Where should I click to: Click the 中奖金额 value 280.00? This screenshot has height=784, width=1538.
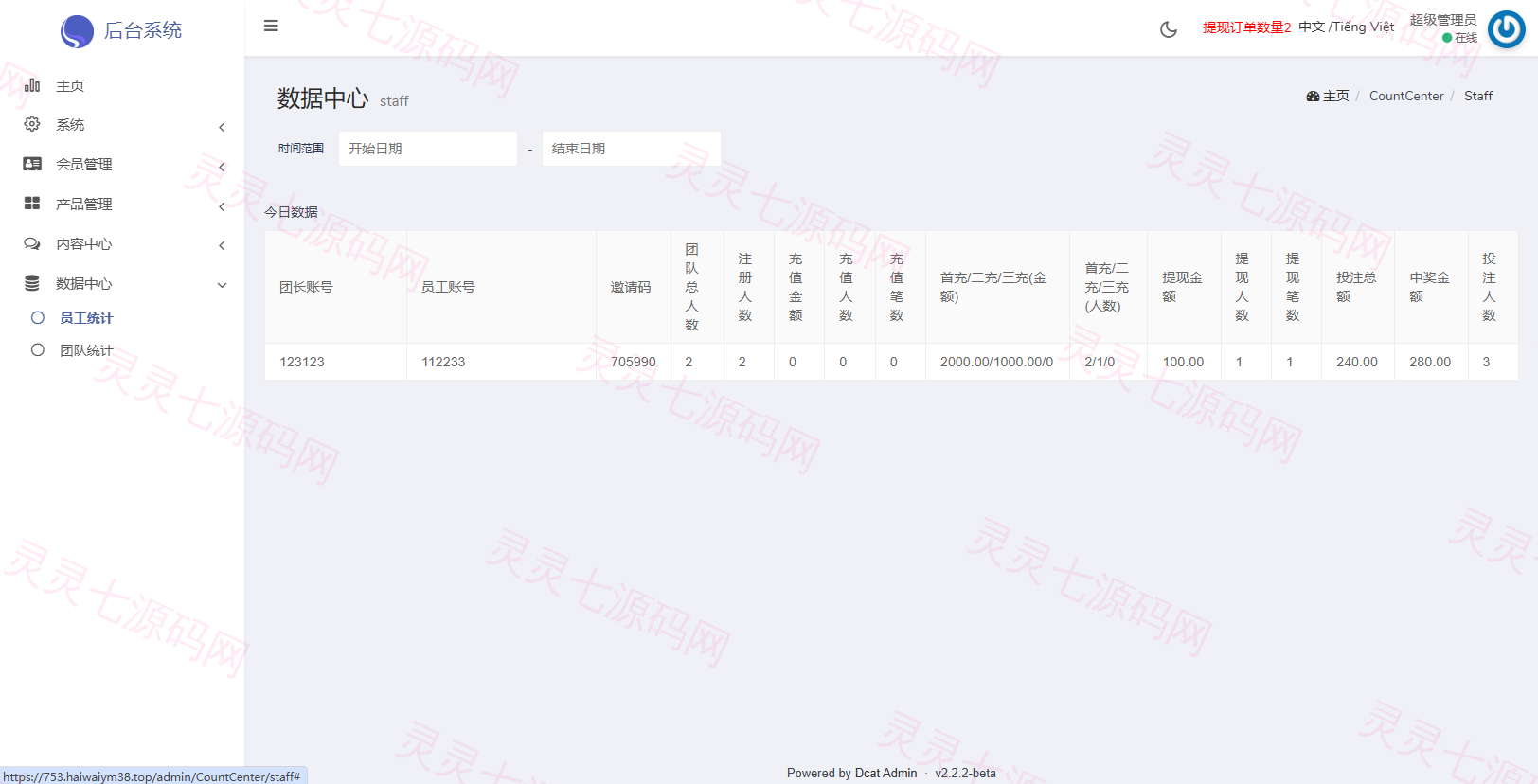[x=1430, y=362]
